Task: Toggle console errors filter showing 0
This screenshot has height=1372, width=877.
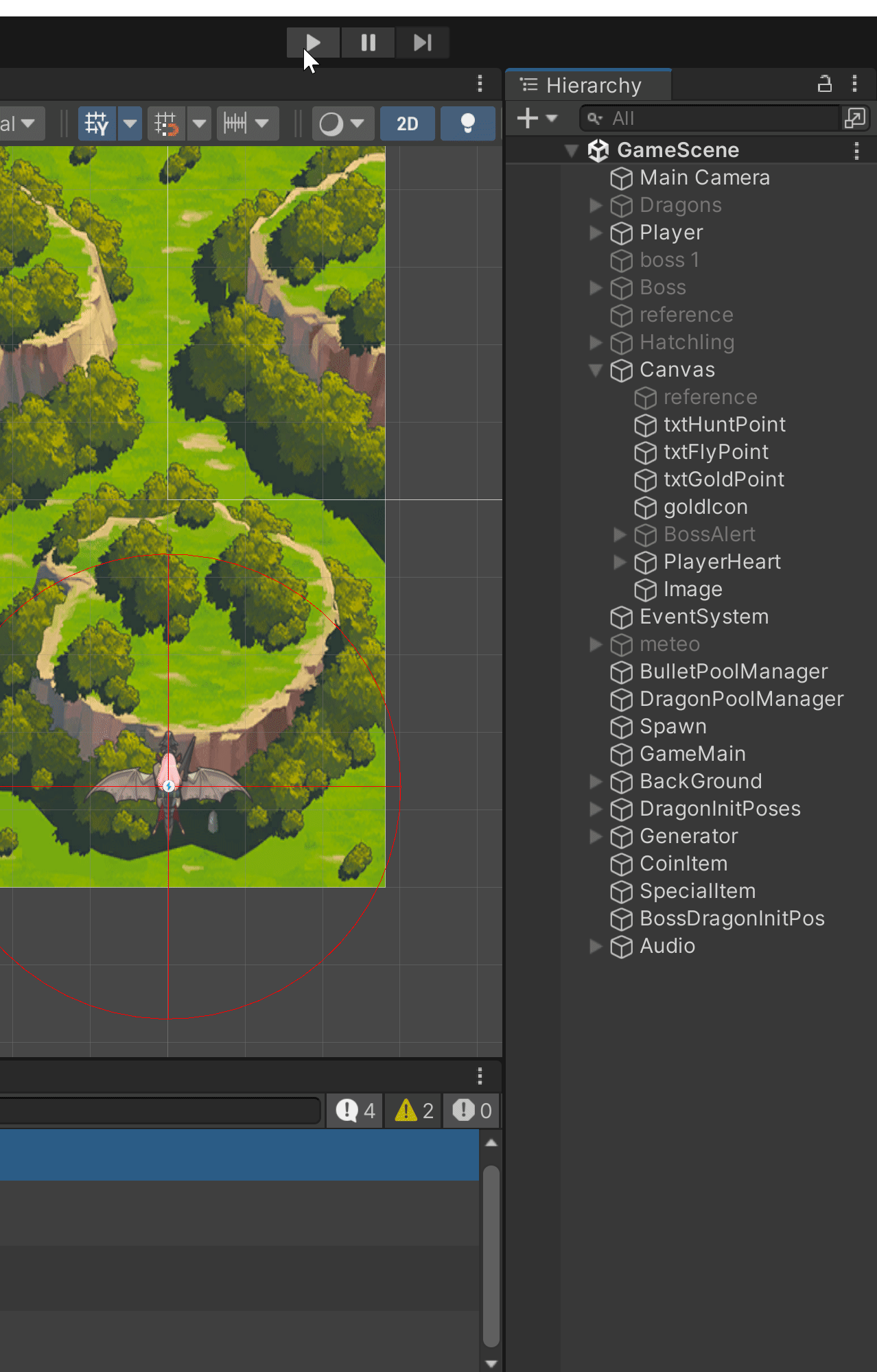Action: click(x=471, y=1111)
